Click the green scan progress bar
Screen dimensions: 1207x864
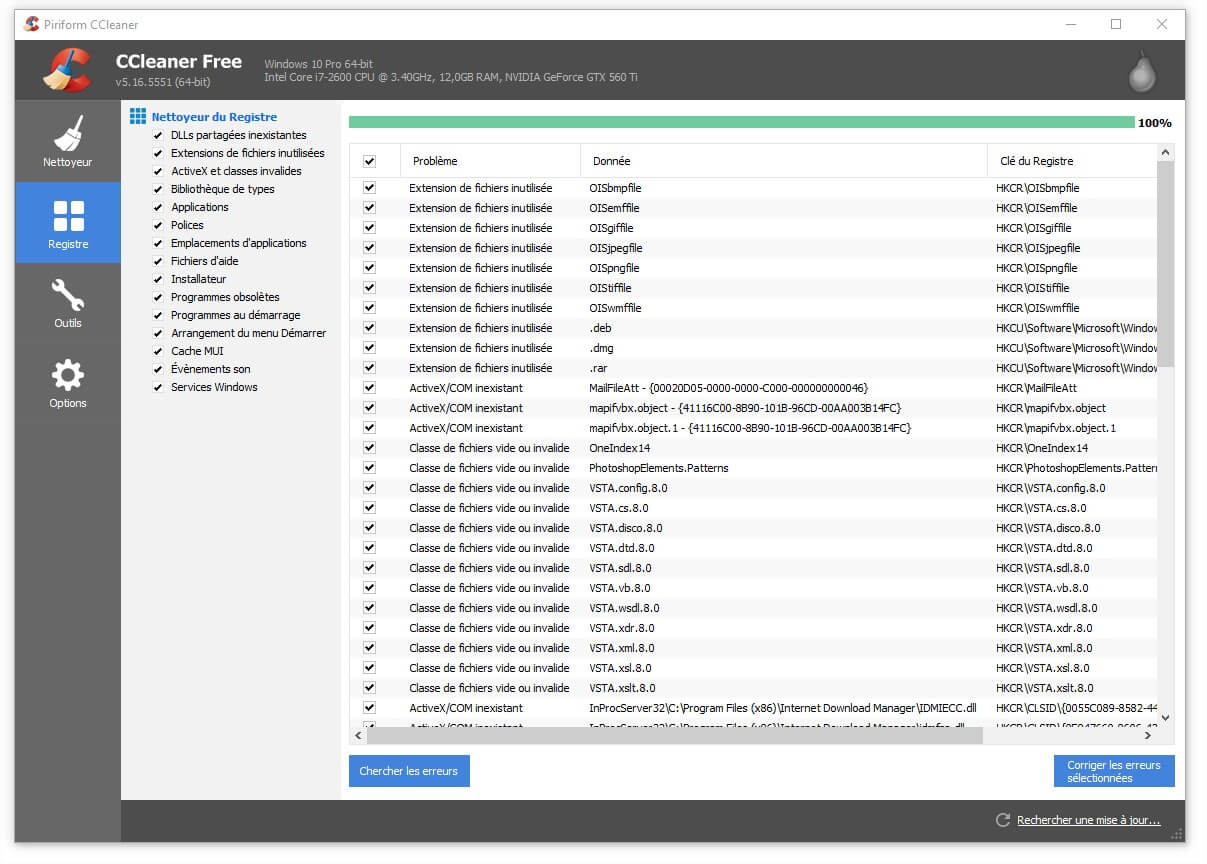point(741,123)
